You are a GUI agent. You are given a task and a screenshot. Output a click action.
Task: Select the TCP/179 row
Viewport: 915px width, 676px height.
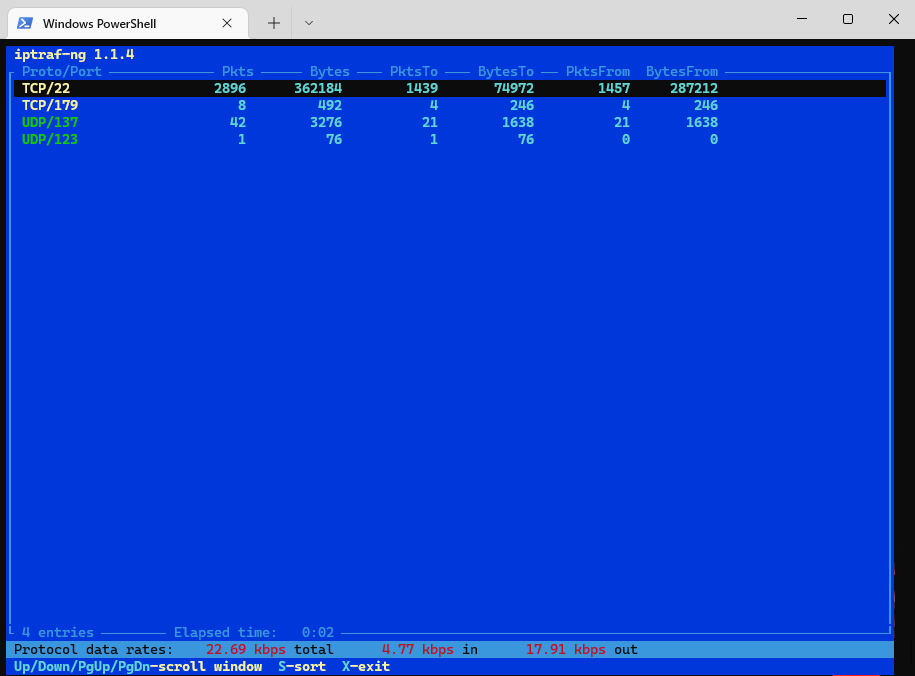[x=450, y=105]
